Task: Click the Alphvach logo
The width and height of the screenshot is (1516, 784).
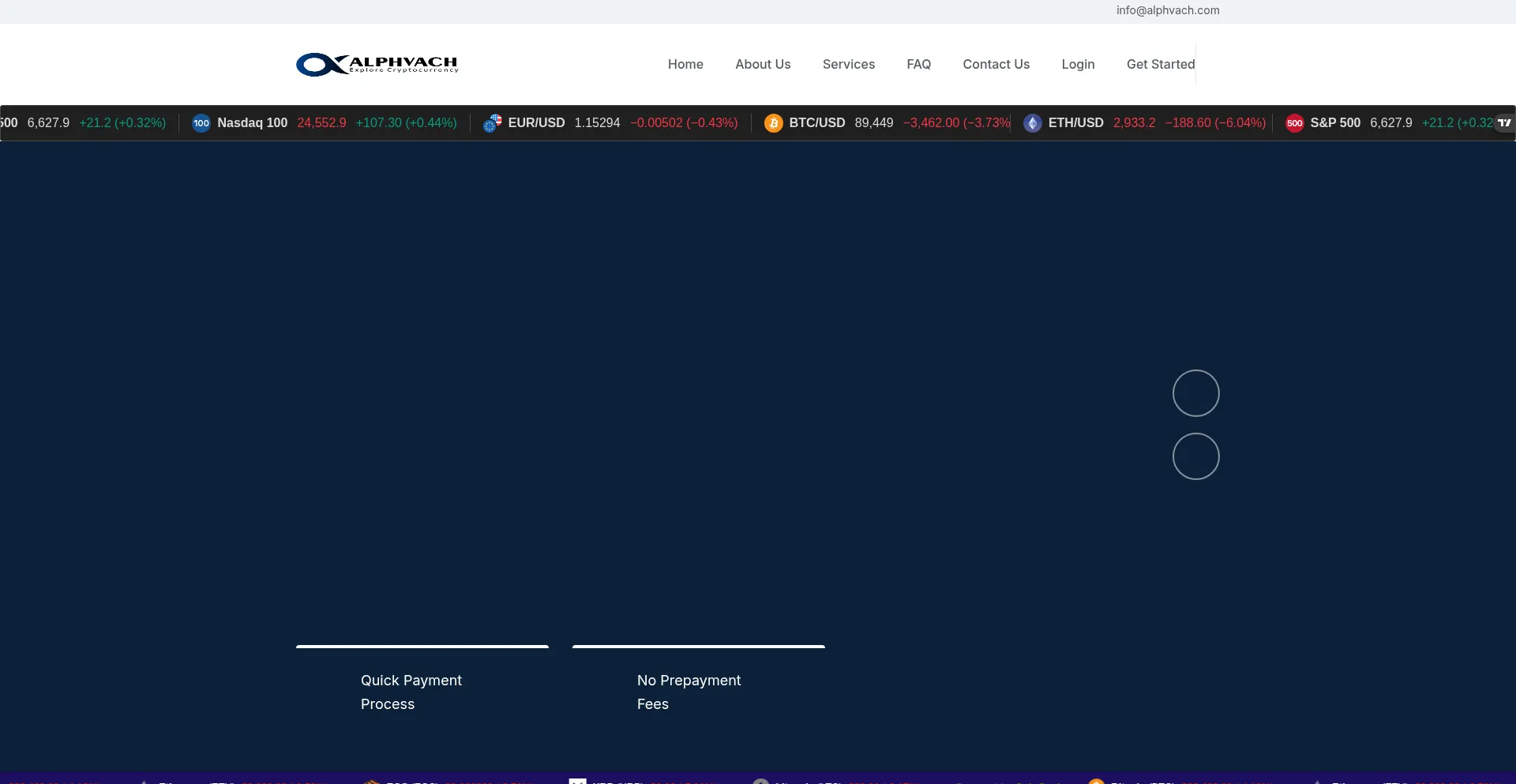Action: click(x=377, y=64)
